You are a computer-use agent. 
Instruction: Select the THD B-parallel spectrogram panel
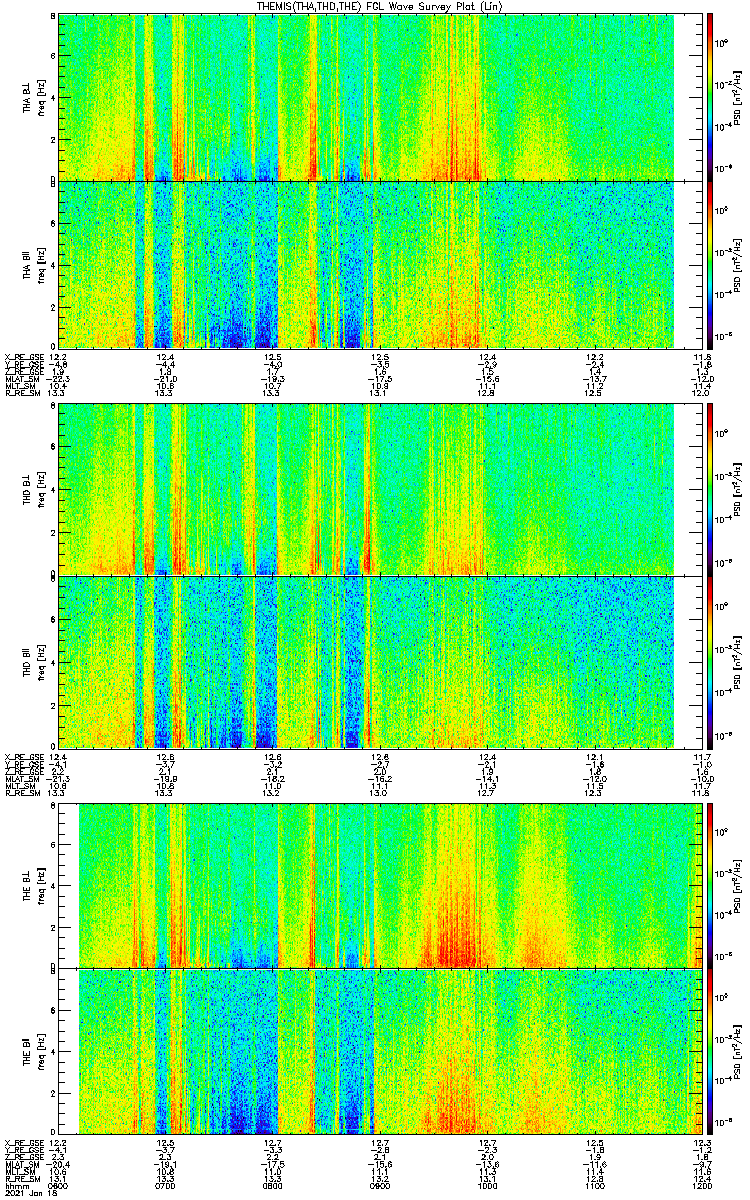[x=379, y=661]
